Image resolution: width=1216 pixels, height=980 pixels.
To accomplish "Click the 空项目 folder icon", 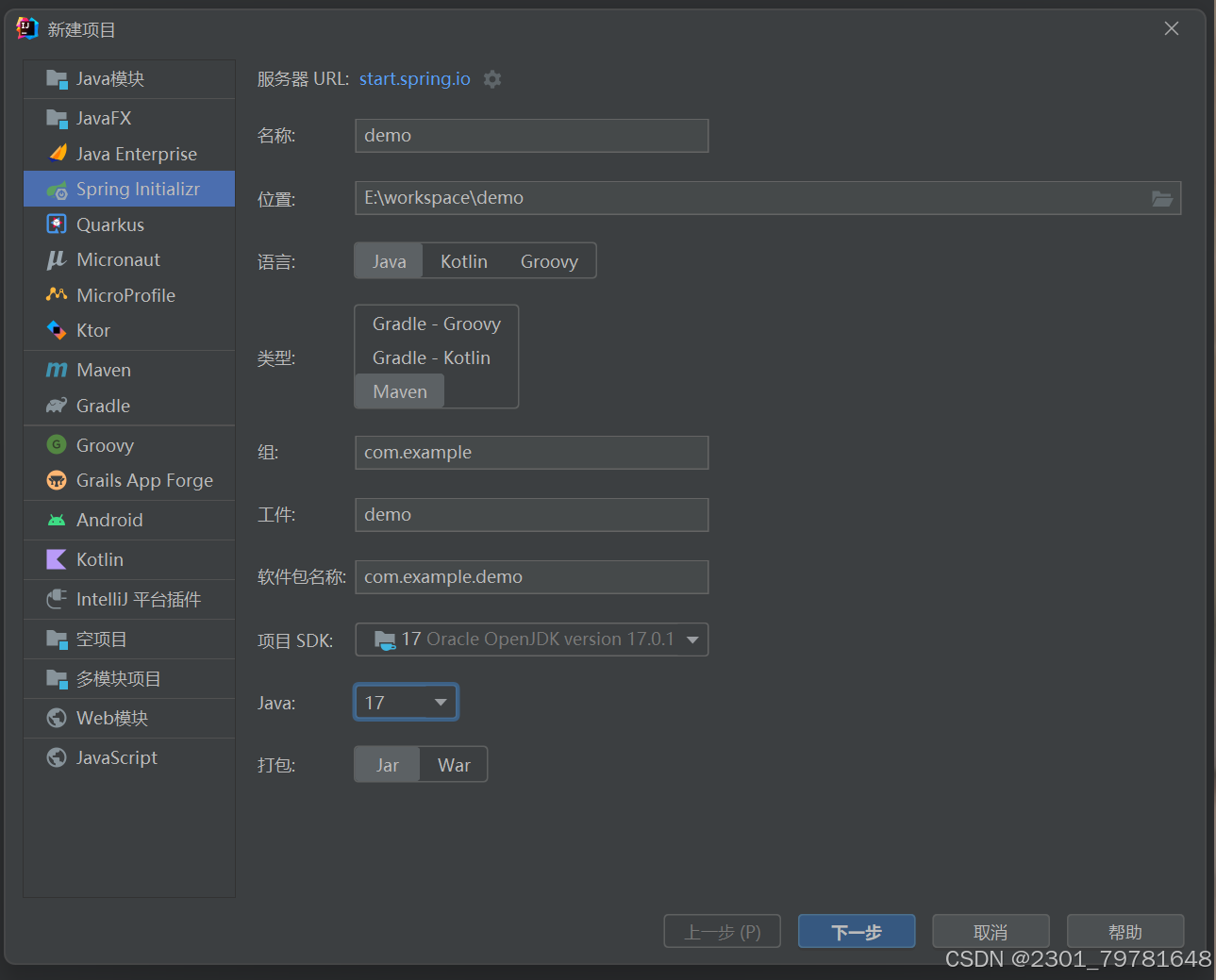I will tap(57, 639).
